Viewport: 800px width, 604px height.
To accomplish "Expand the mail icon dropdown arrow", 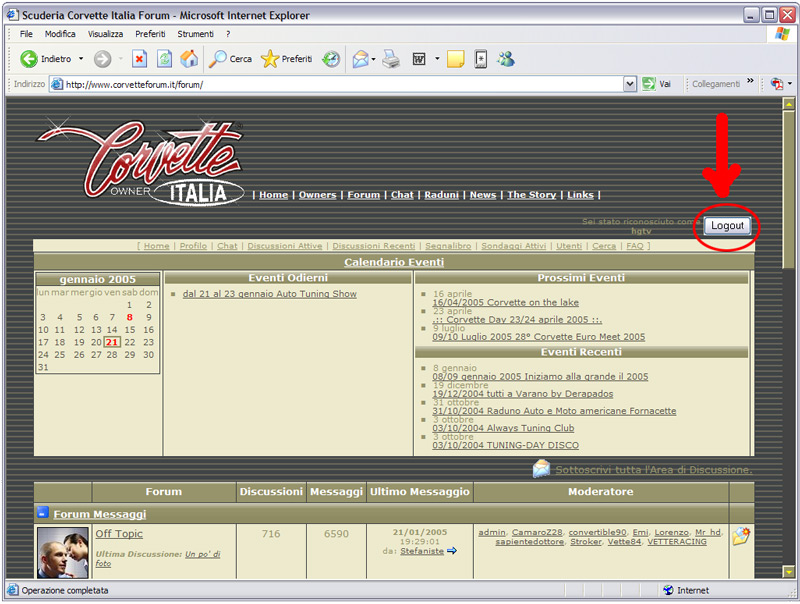I will pyautogui.click(x=373, y=59).
